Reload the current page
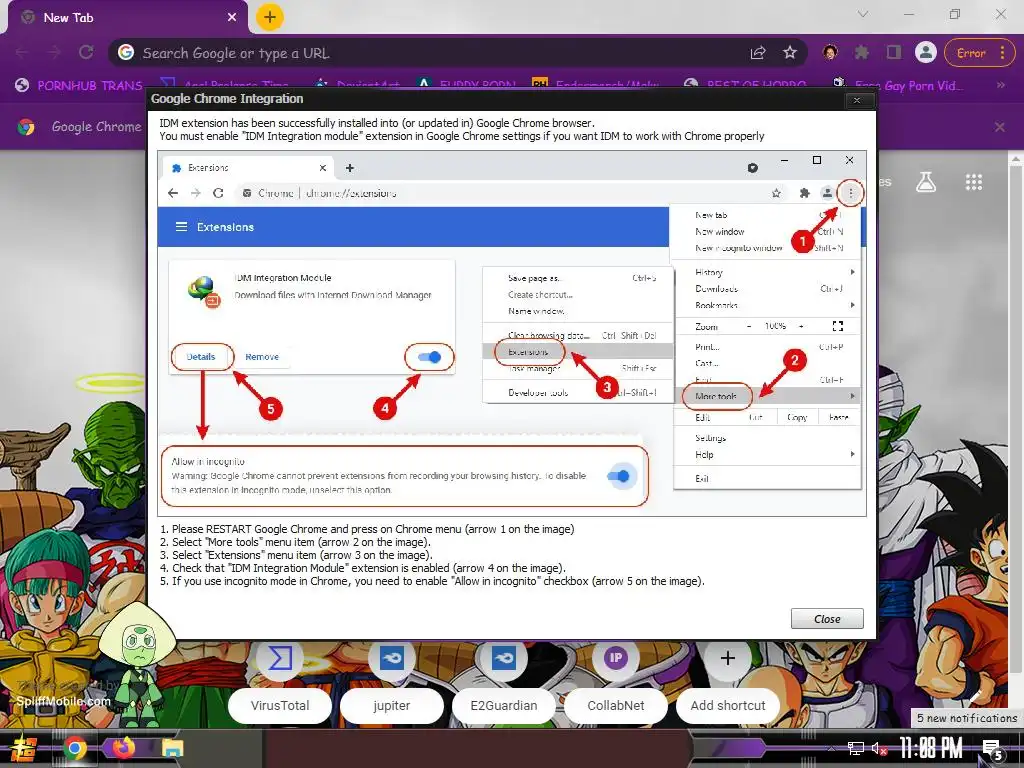This screenshot has width=1024, height=768. 86,52
